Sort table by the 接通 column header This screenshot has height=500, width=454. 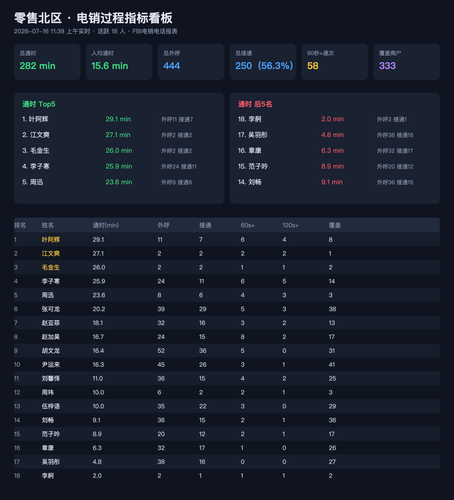[x=205, y=225]
